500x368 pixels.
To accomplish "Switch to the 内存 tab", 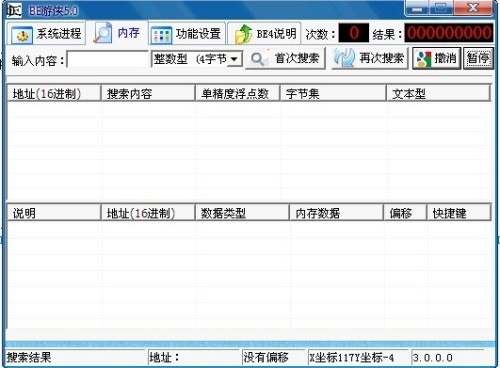I will 117,33.
